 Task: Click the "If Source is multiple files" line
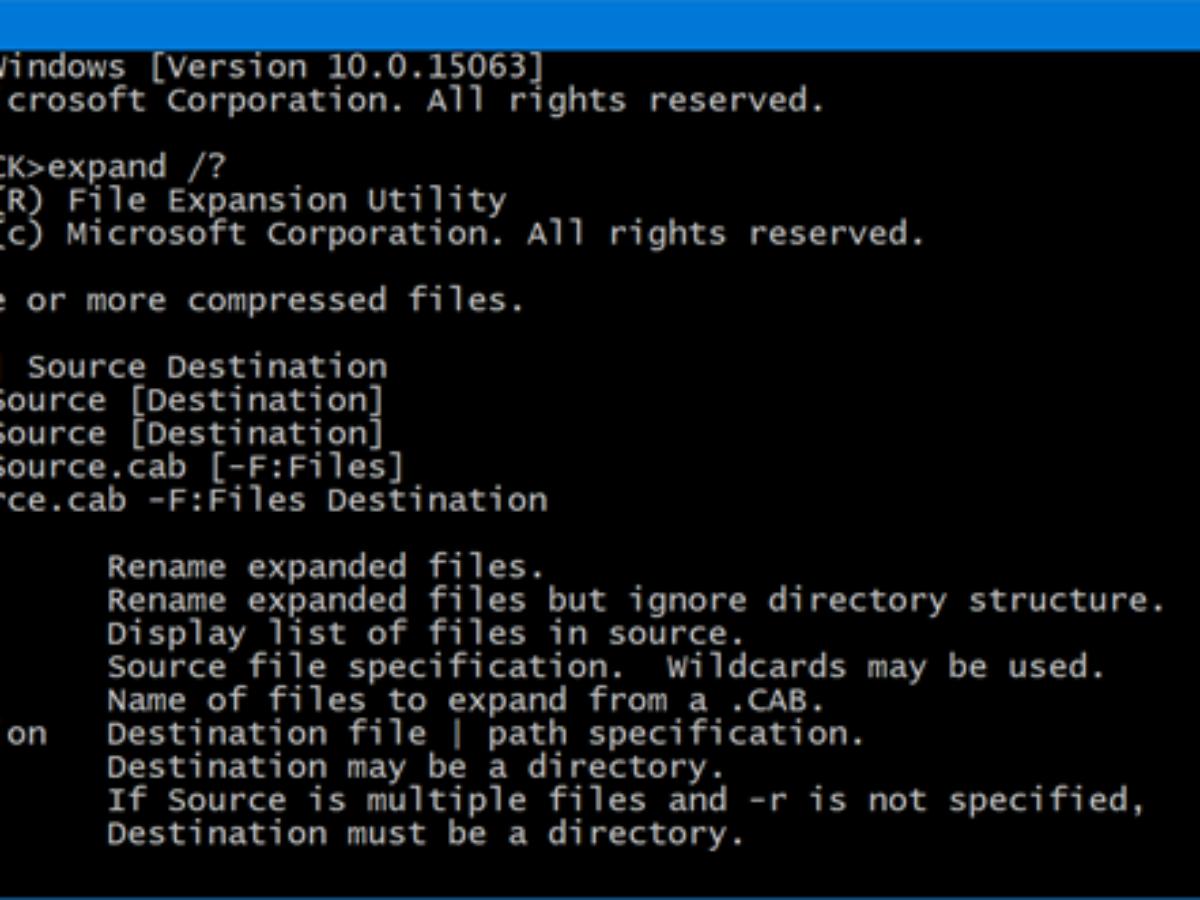pos(625,800)
